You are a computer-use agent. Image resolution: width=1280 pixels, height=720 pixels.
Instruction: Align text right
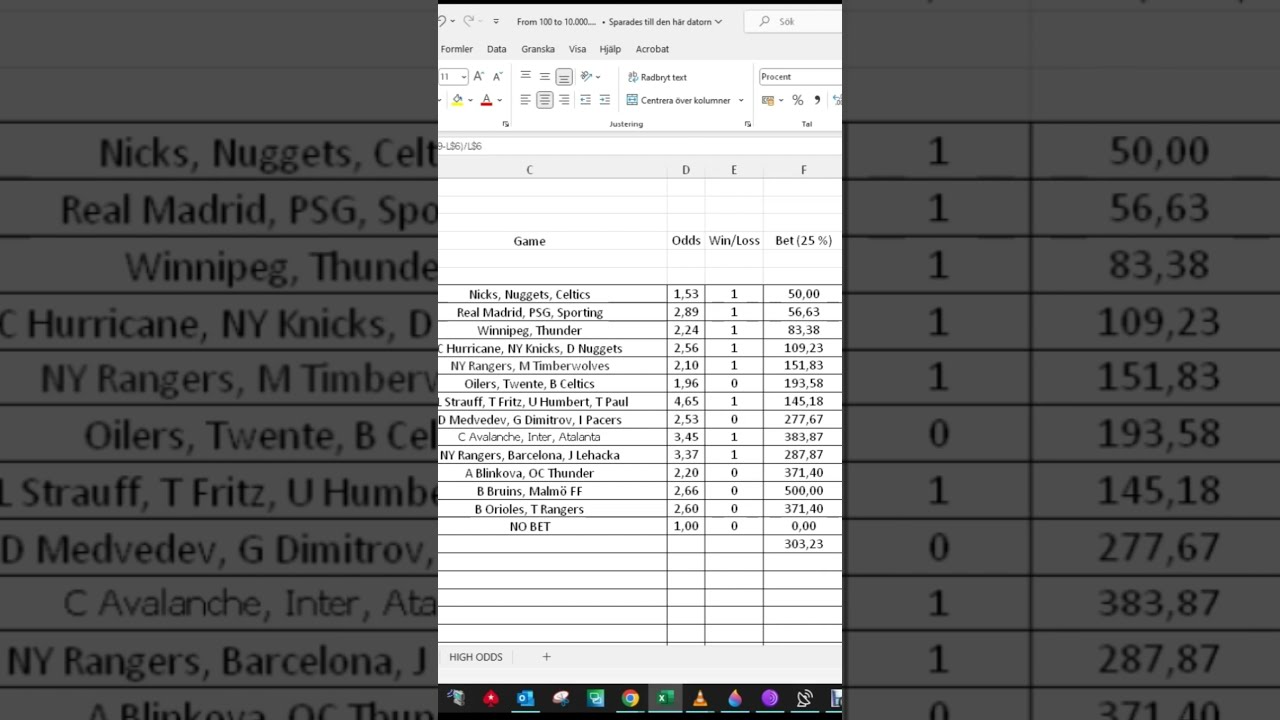coord(564,100)
